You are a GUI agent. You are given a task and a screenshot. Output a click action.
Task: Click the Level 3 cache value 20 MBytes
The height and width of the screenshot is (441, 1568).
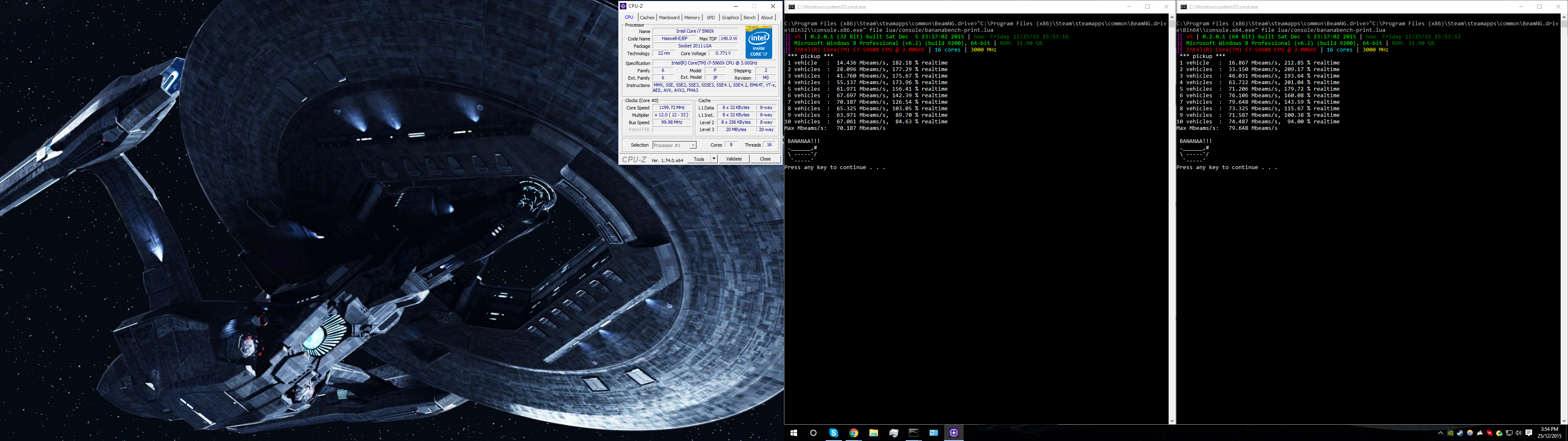(x=736, y=130)
